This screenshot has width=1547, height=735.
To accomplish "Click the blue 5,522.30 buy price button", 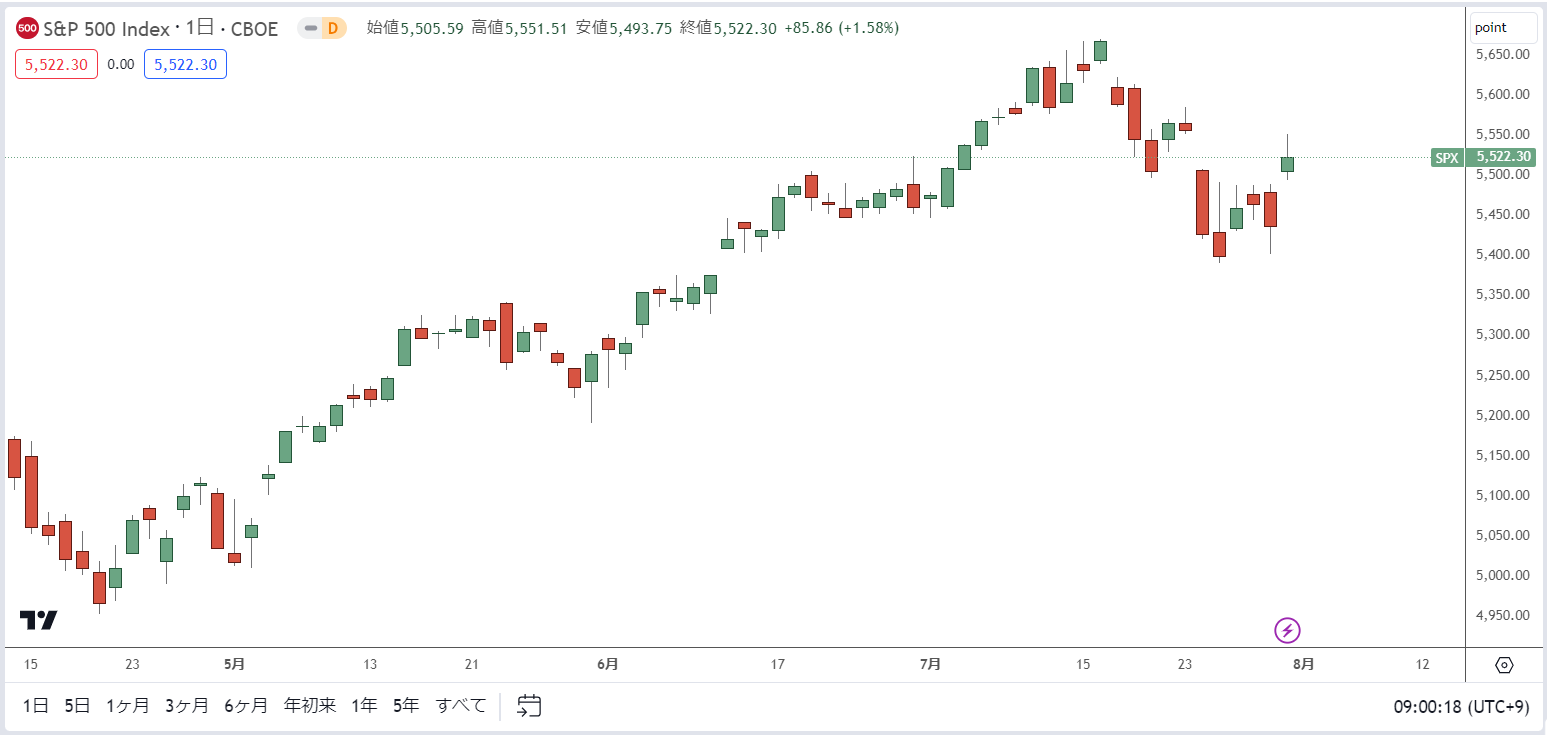I will click(185, 64).
